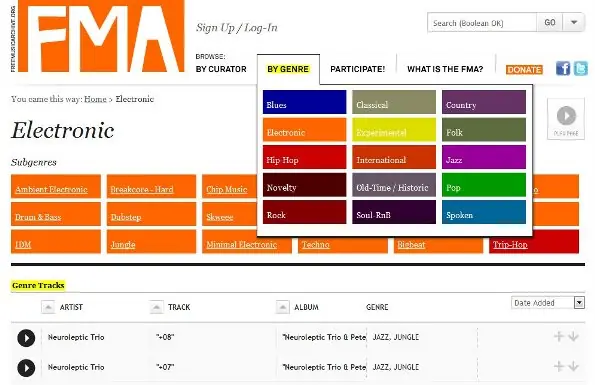Open the Sign Up / Log-In link
This screenshot has width=595, height=385.
point(237,28)
